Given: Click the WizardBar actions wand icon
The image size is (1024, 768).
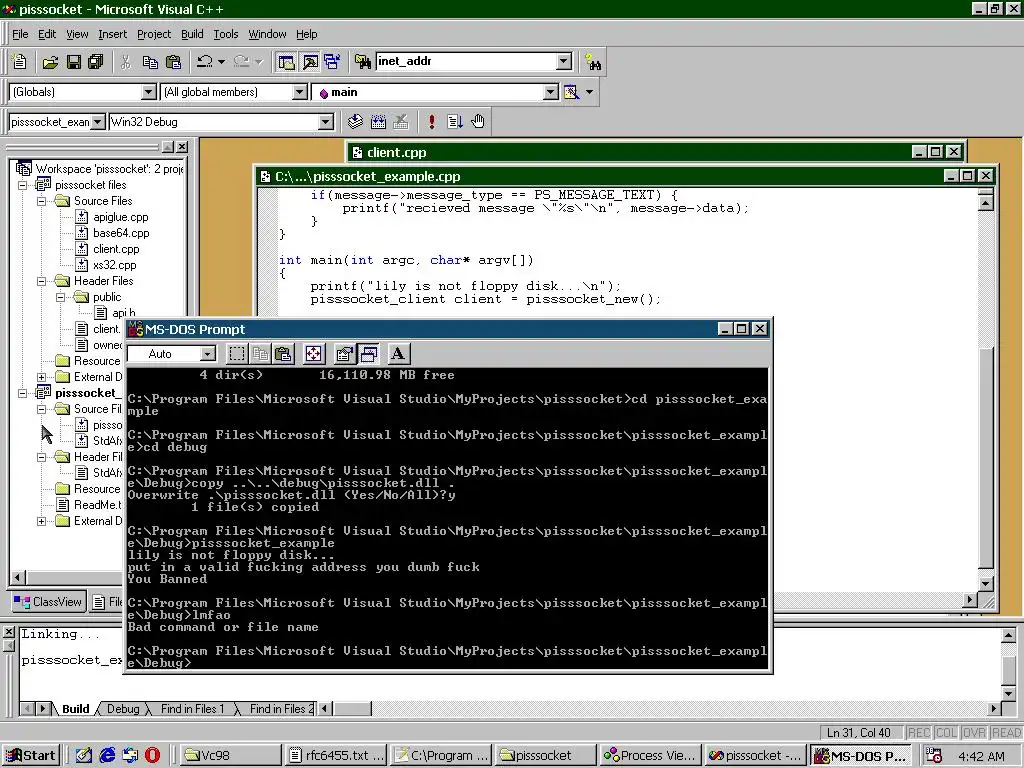Looking at the screenshot, I should [x=571, y=92].
